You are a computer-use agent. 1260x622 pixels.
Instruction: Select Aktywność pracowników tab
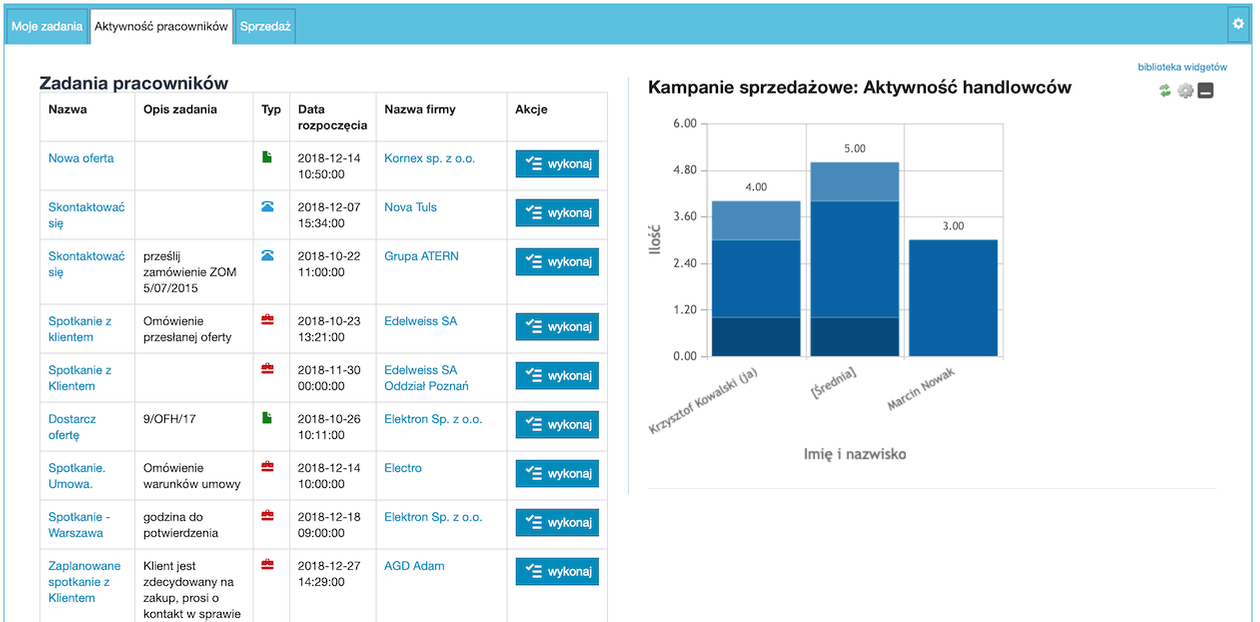click(x=161, y=27)
